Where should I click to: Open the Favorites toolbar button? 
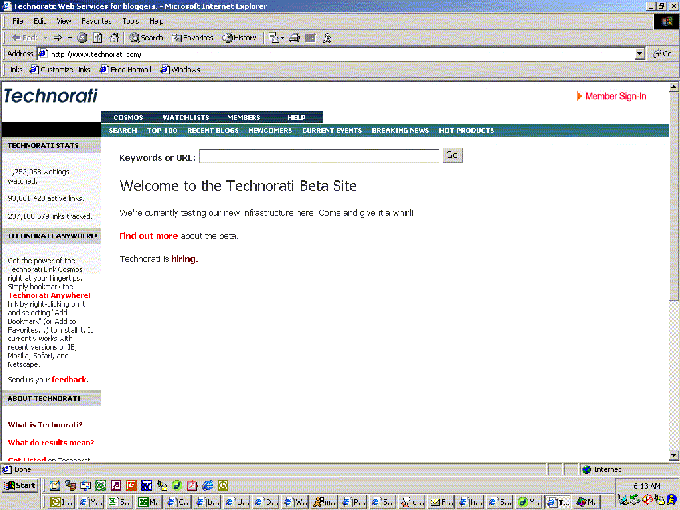click(x=193, y=38)
